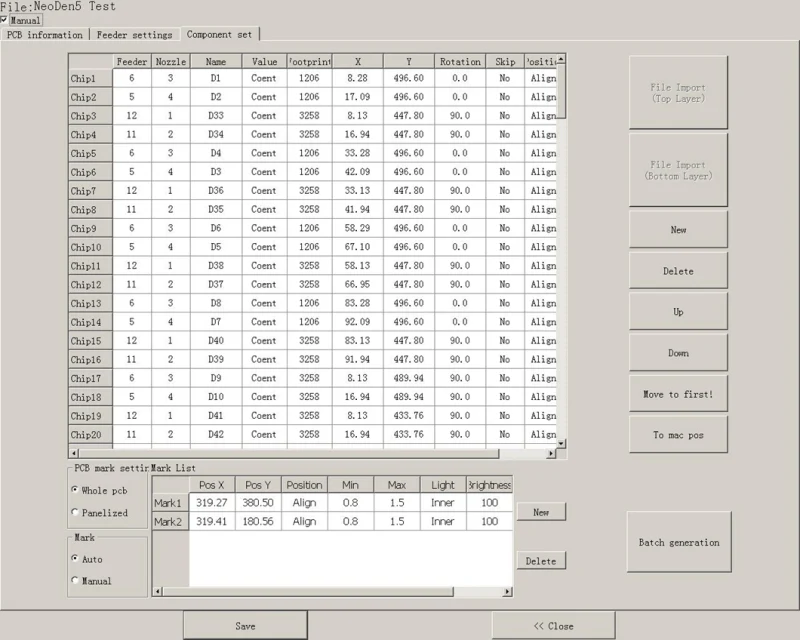Click the To mac pos button
The width and height of the screenshot is (800, 640).
(678, 435)
